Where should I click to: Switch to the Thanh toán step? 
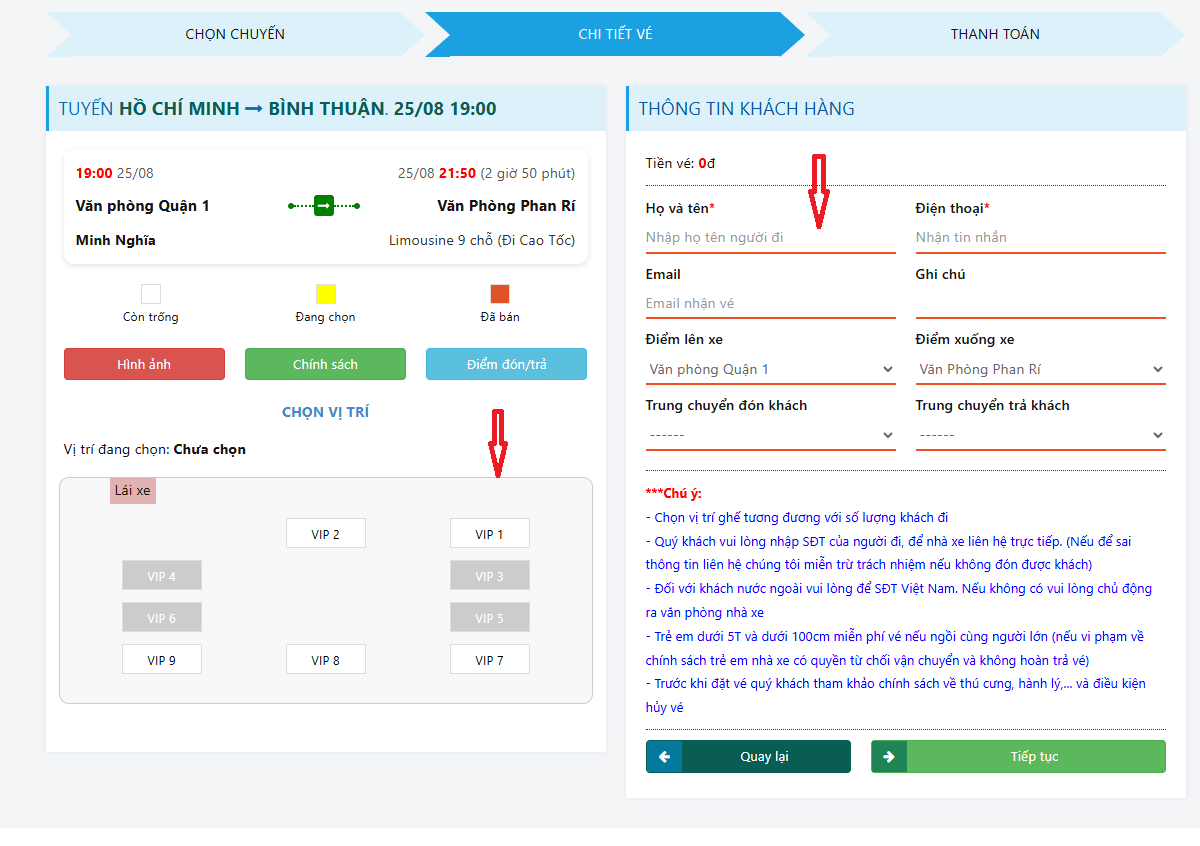click(x=994, y=34)
